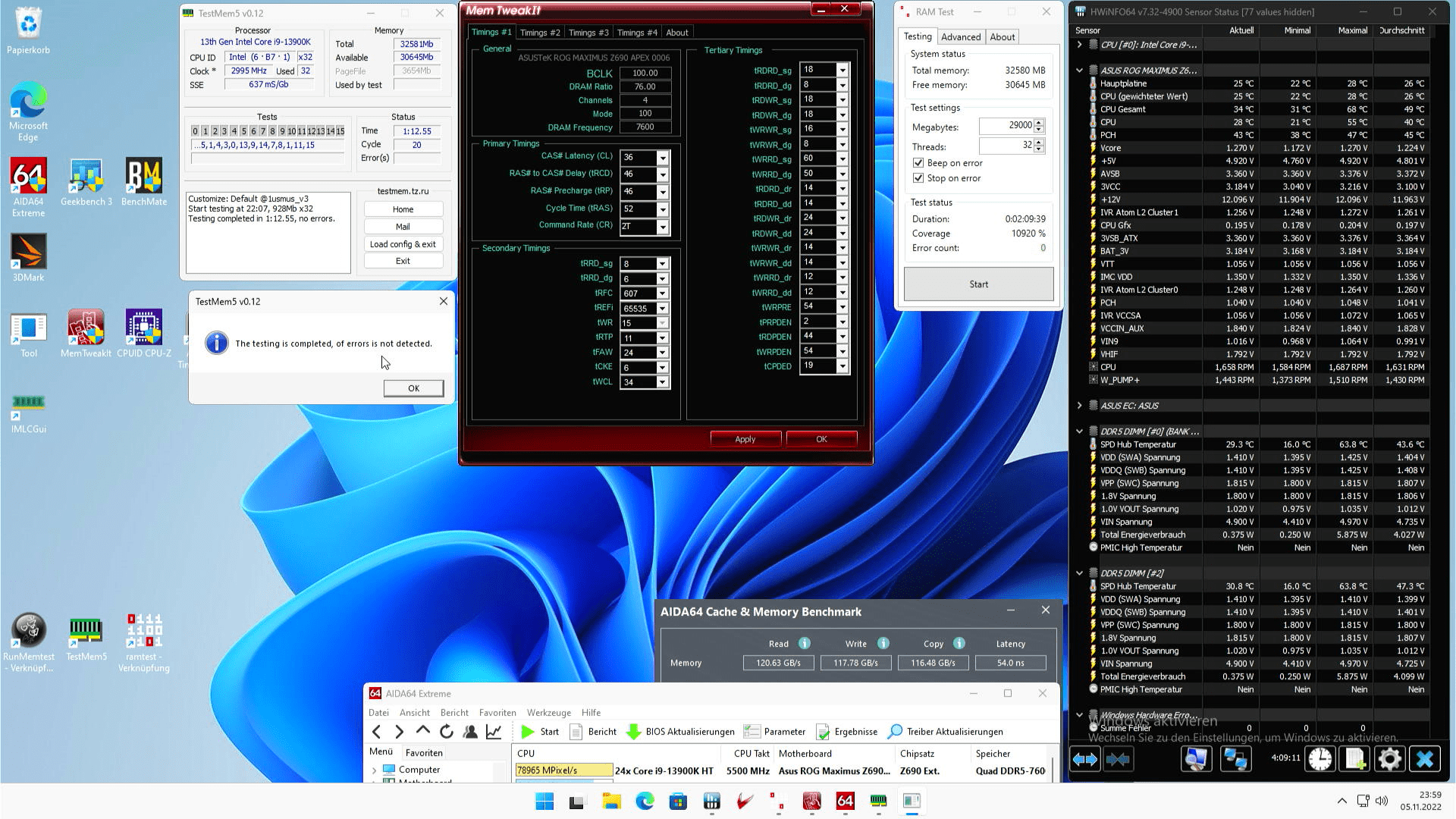This screenshot has height=819, width=1456.
Task: Open the IMLCGui desktop shortcut
Action: pyautogui.click(x=28, y=413)
